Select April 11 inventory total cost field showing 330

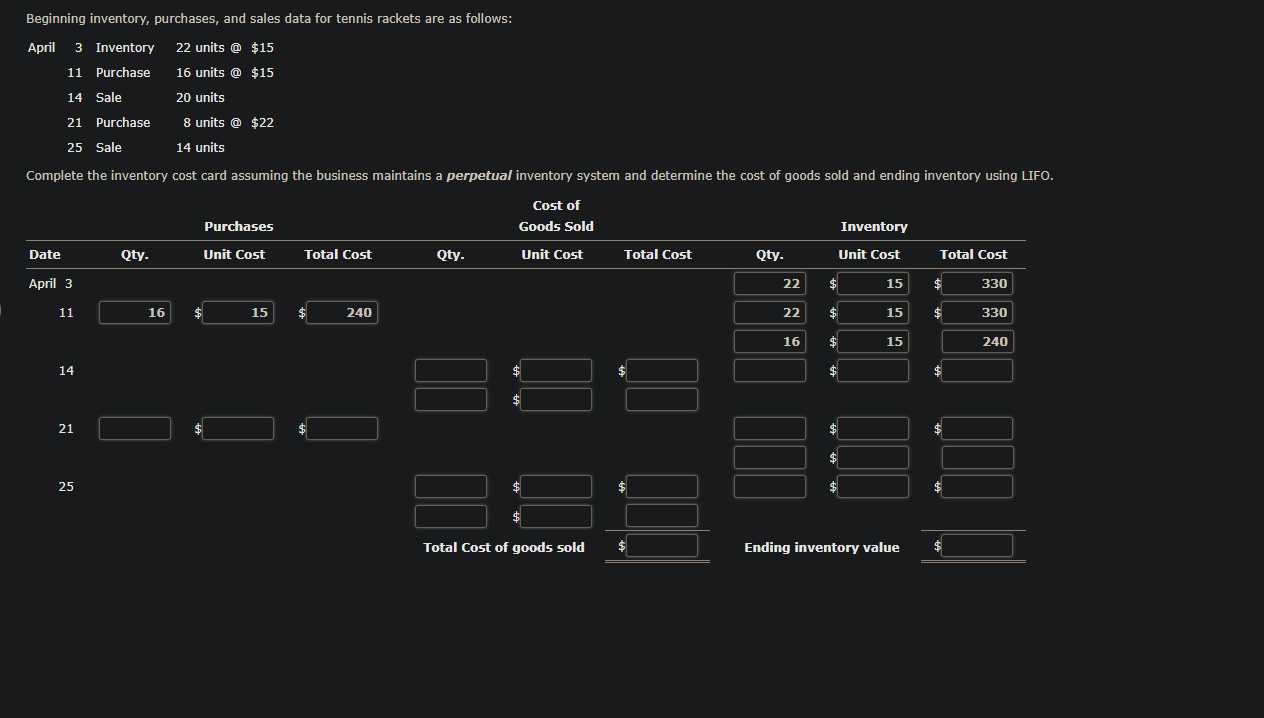[977, 313]
